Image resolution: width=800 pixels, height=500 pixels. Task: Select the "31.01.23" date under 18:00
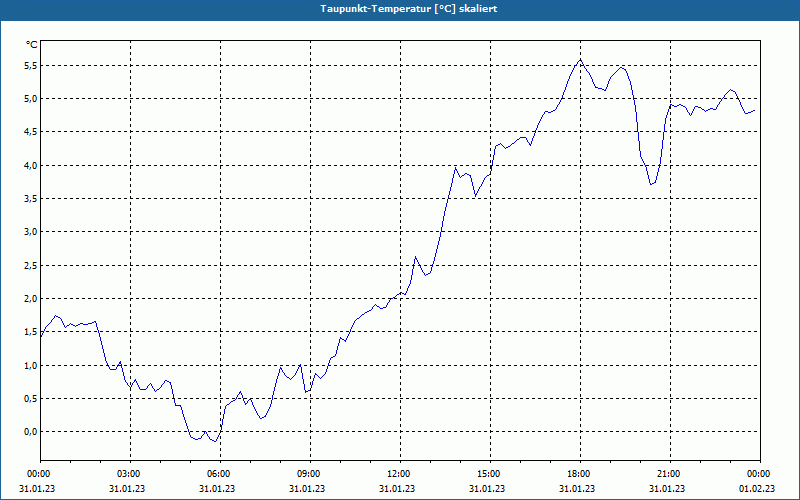[577, 489]
